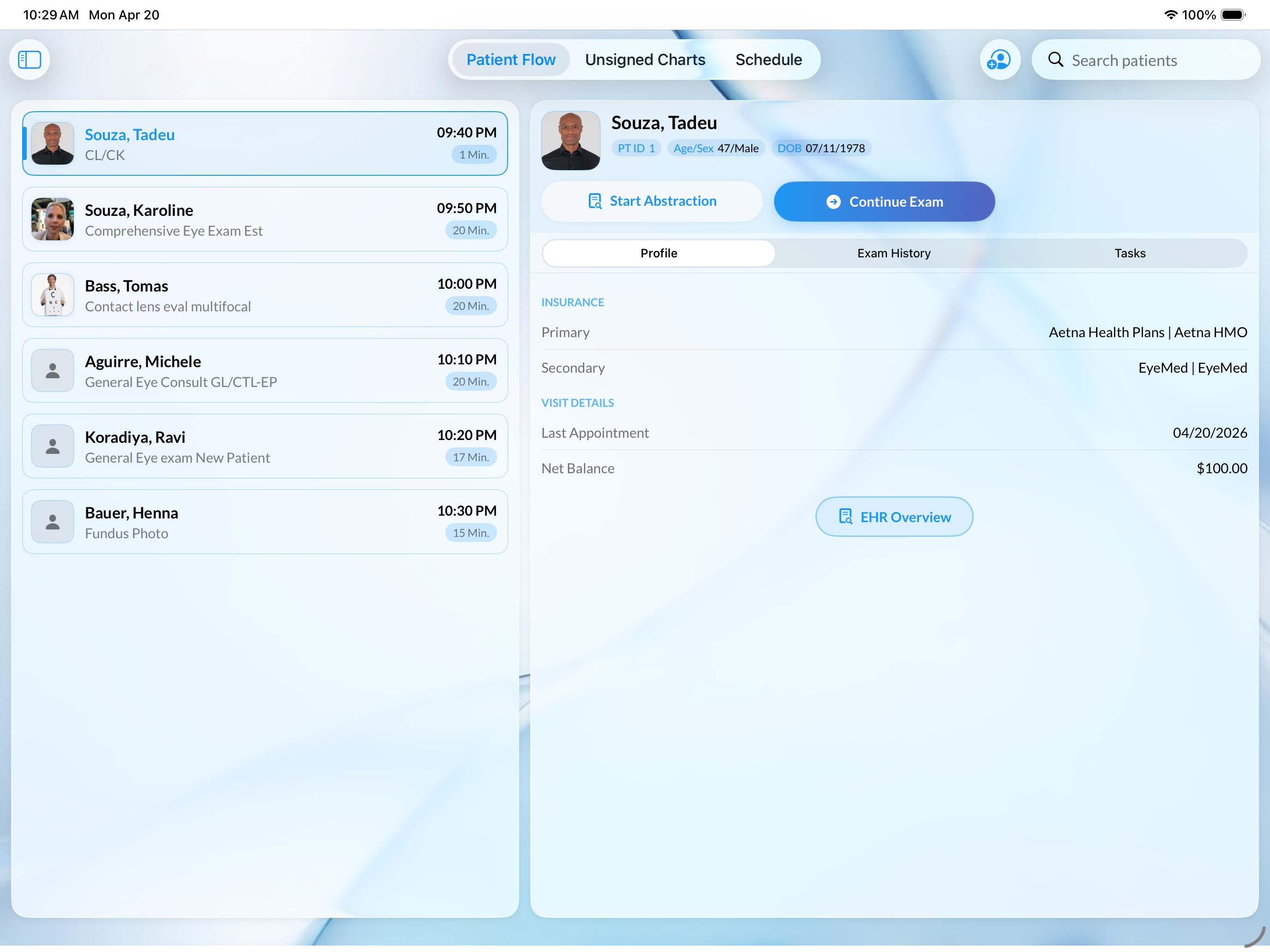Click the 10:00 PM appointment time

[x=466, y=284]
